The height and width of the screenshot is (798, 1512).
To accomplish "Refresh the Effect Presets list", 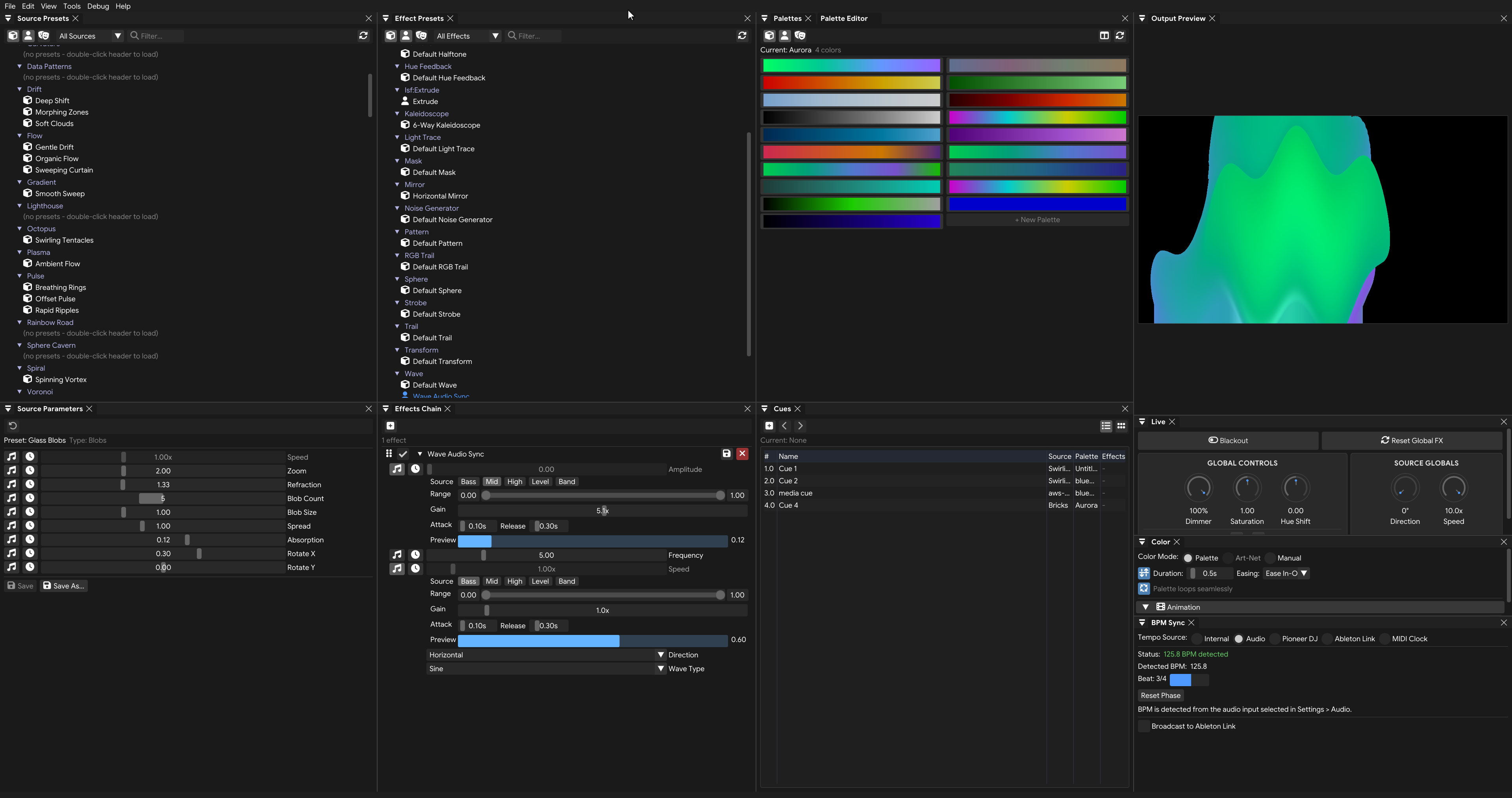I will [x=742, y=36].
